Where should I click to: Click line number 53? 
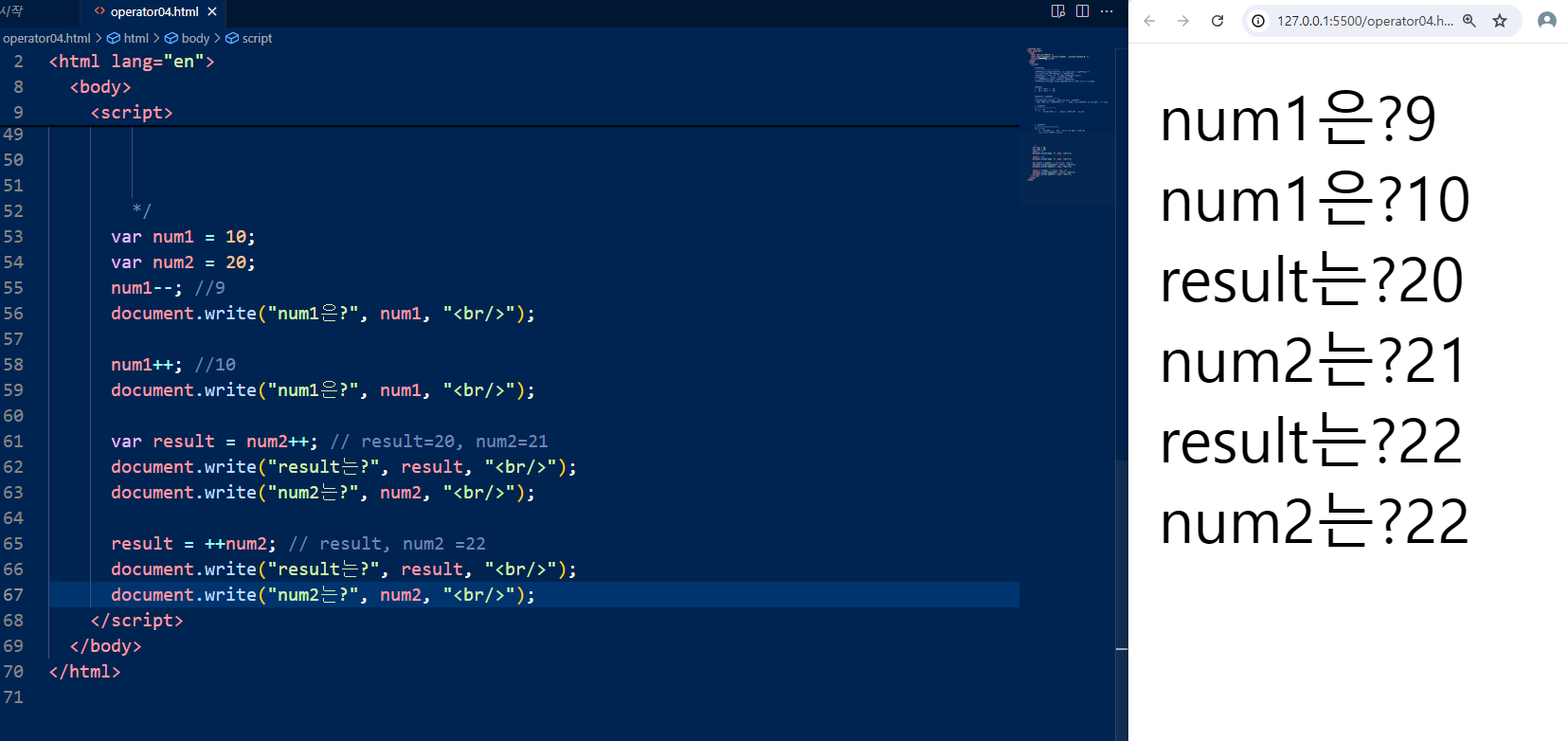[13, 237]
